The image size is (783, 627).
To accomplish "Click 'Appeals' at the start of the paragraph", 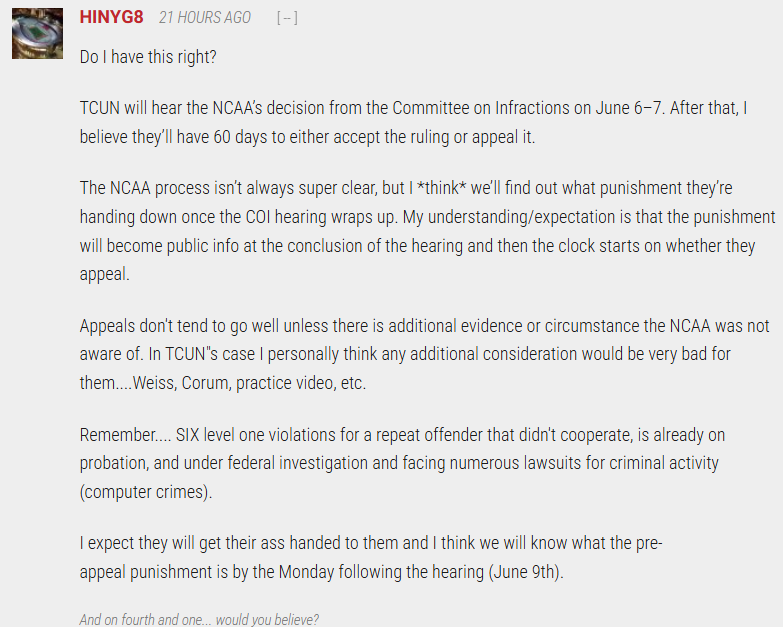I will (x=107, y=326).
